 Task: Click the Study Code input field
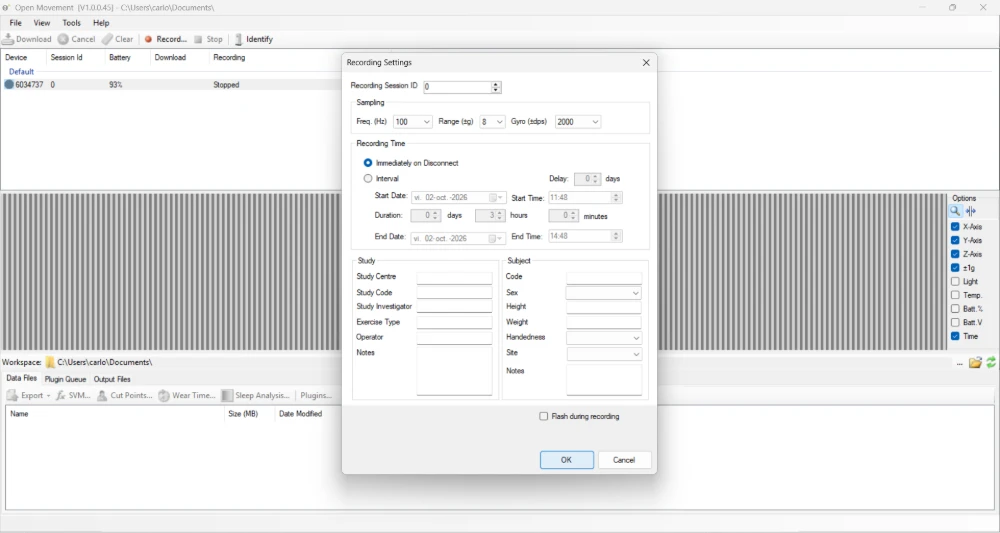coord(454,293)
